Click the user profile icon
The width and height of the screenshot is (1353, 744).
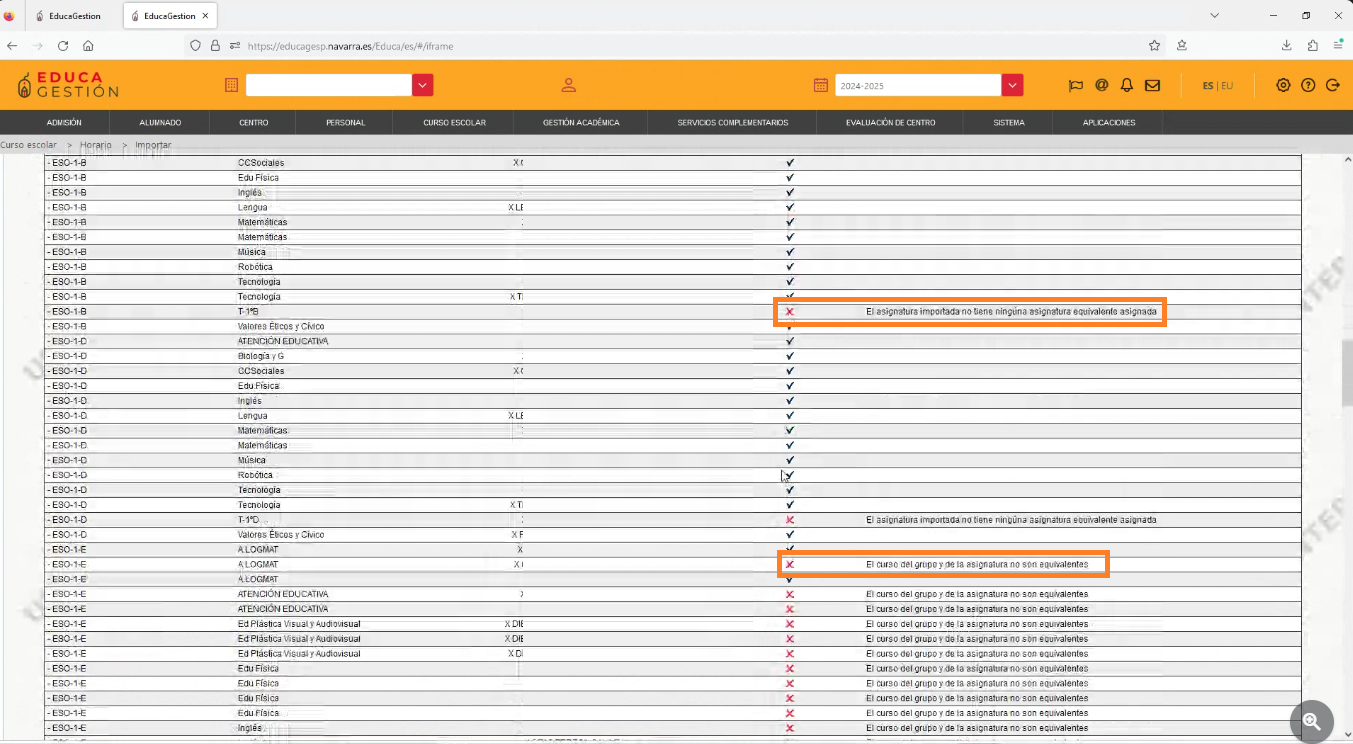568,86
